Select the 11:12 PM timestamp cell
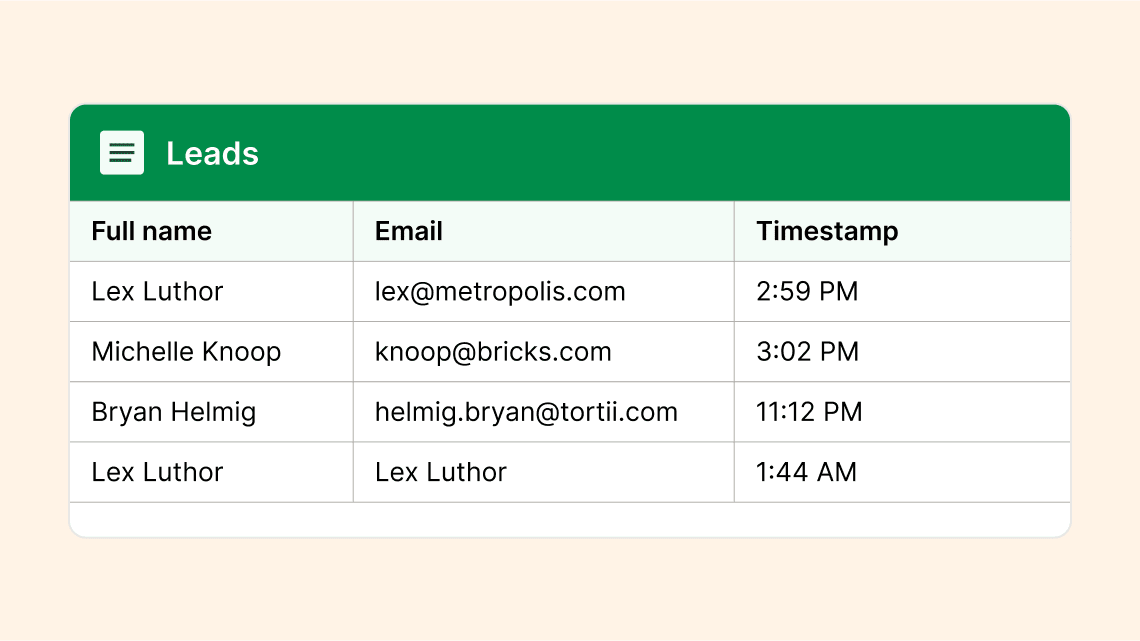Image resolution: width=1140 pixels, height=641 pixels. point(902,412)
